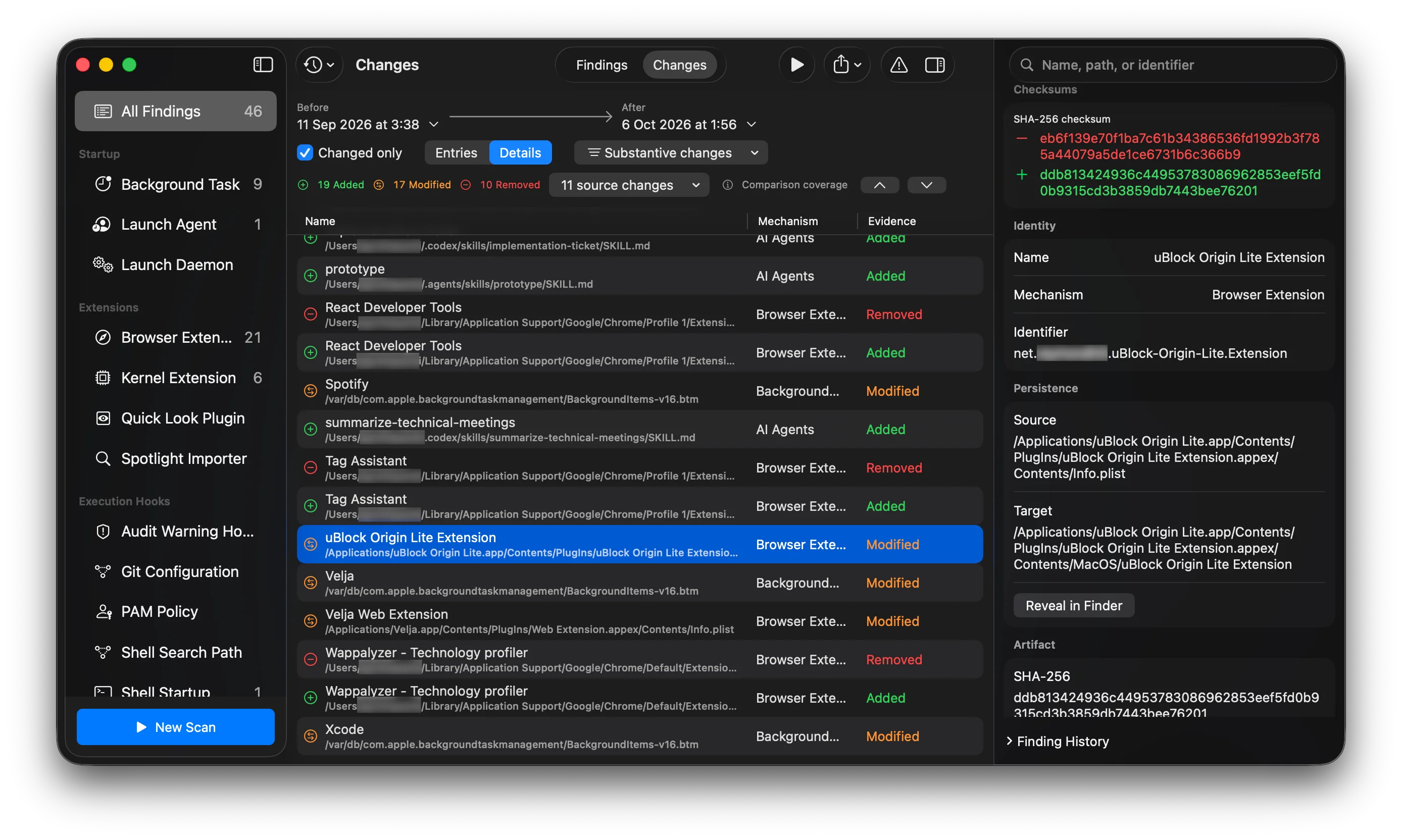Open Quick Look Plugin category
This screenshot has width=1402, height=840.
point(176,418)
